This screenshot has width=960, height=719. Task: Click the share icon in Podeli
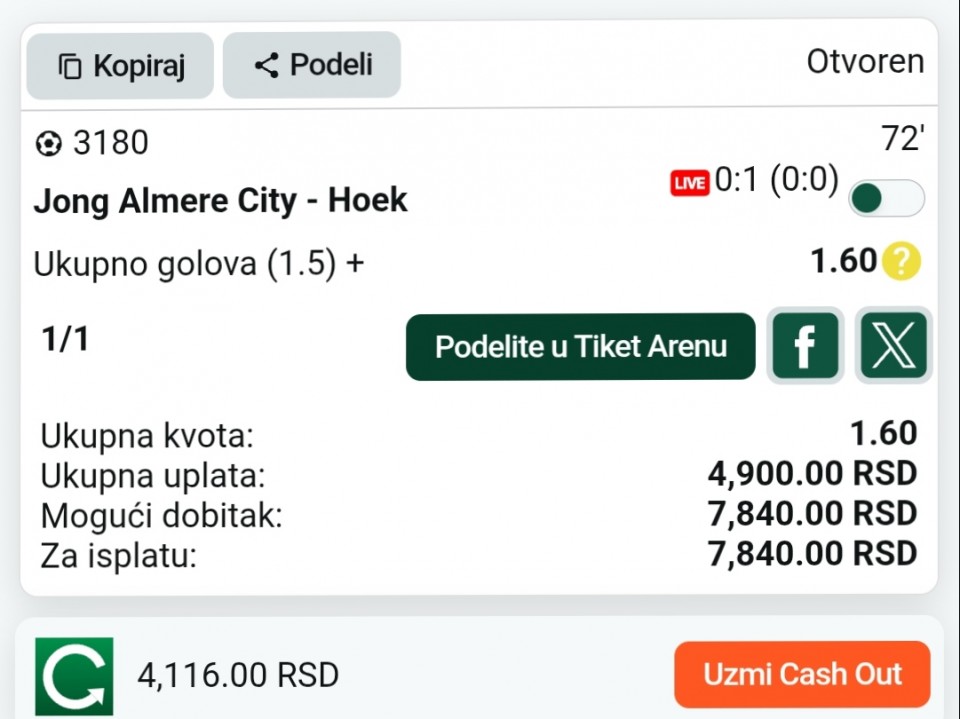266,66
